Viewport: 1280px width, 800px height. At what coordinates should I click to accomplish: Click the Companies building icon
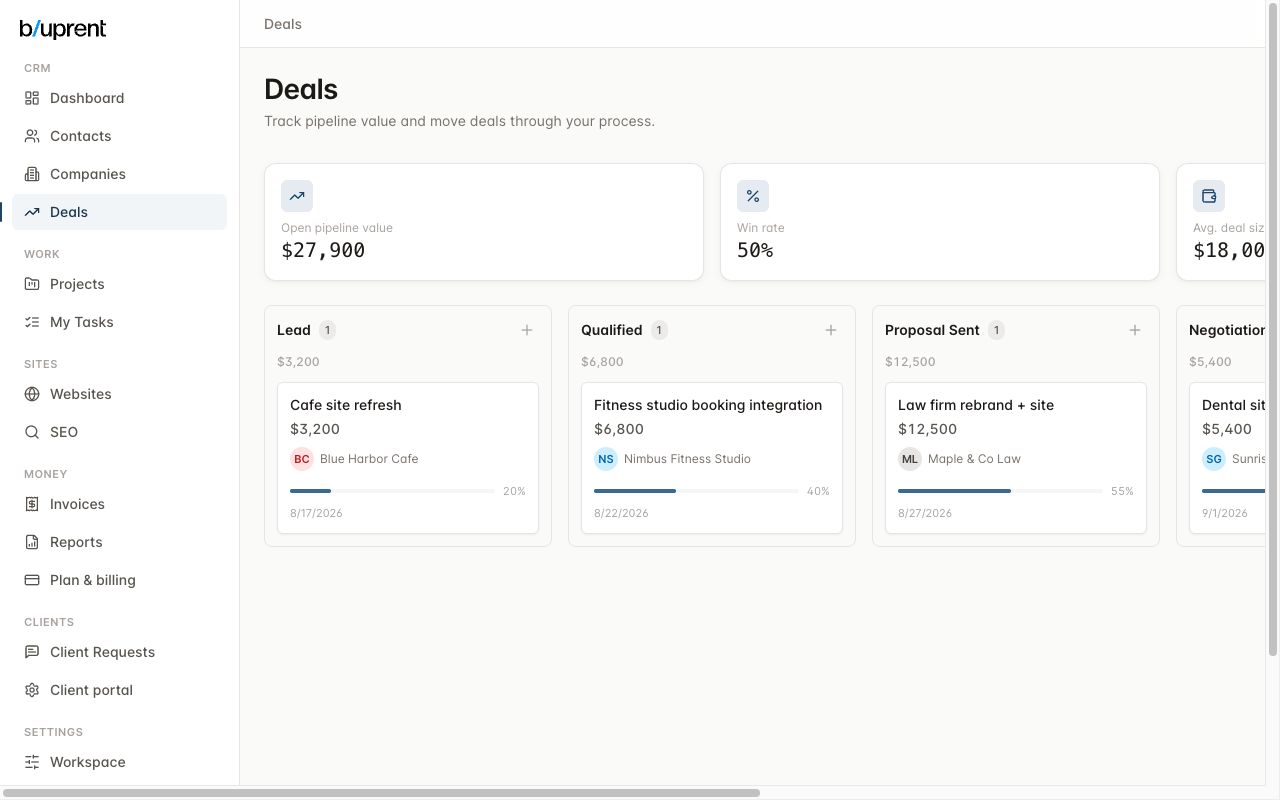(32, 174)
